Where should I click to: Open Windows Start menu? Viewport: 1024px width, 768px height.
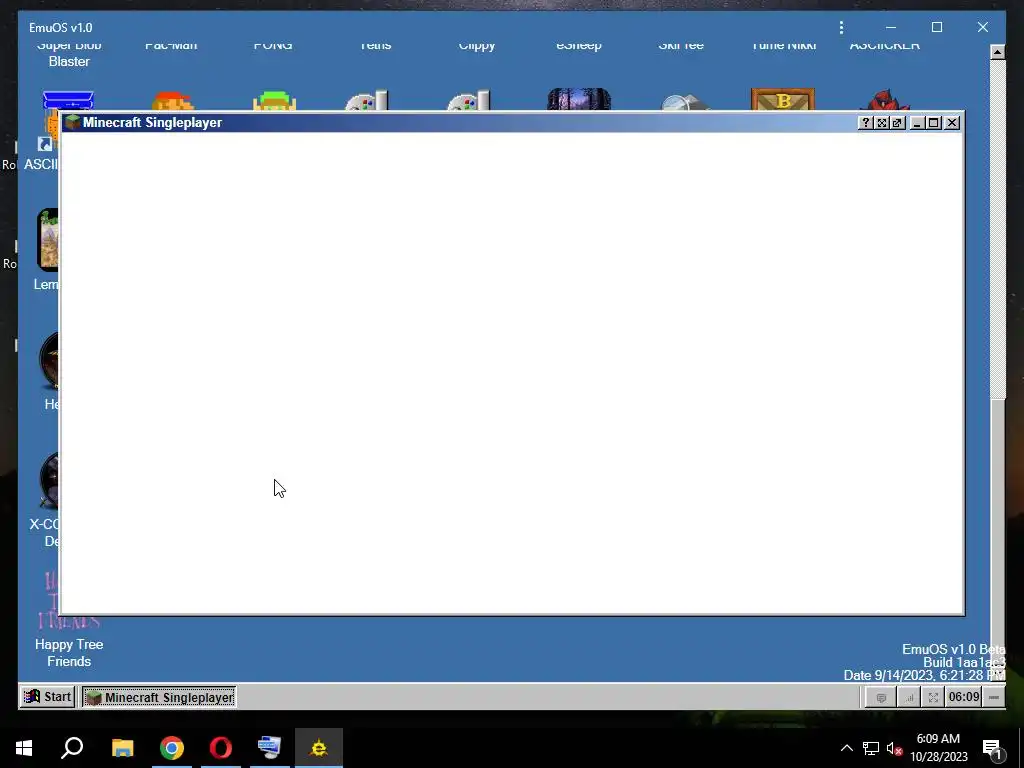click(x=24, y=748)
